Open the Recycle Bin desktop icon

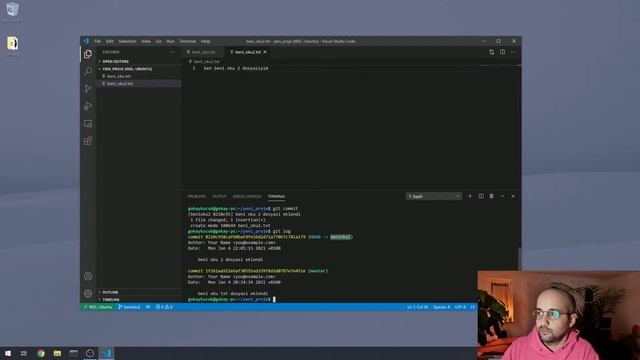[x=12, y=12]
